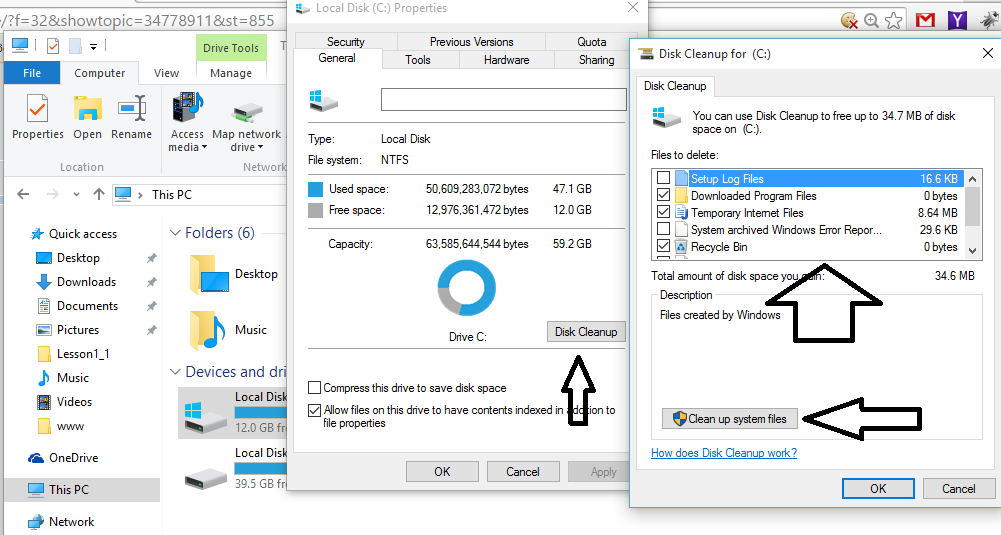Image resolution: width=1001 pixels, height=535 pixels.
Task: Click the Up arrow in File Explorer
Action: tap(98, 194)
